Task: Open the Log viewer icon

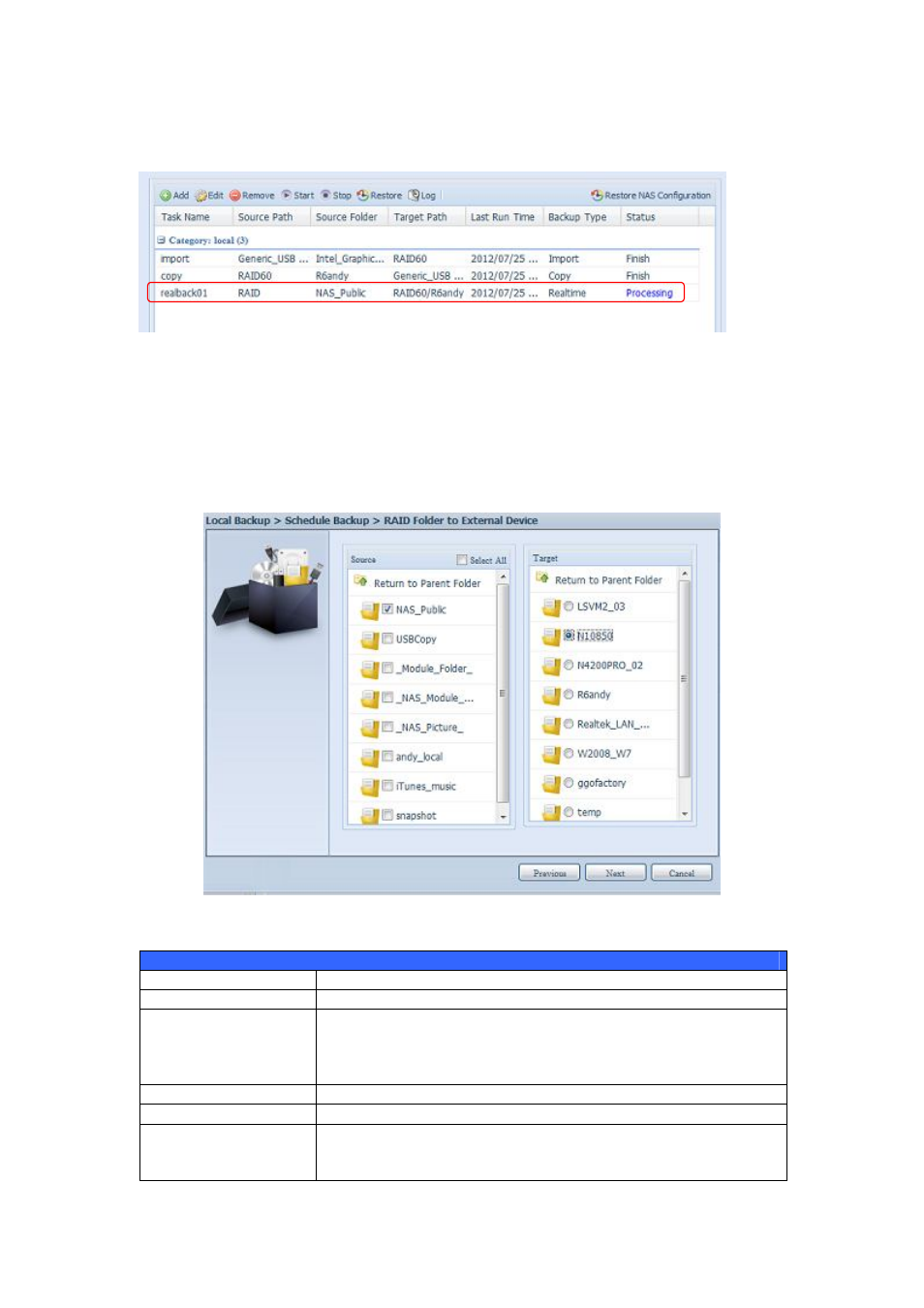Action: [414, 196]
